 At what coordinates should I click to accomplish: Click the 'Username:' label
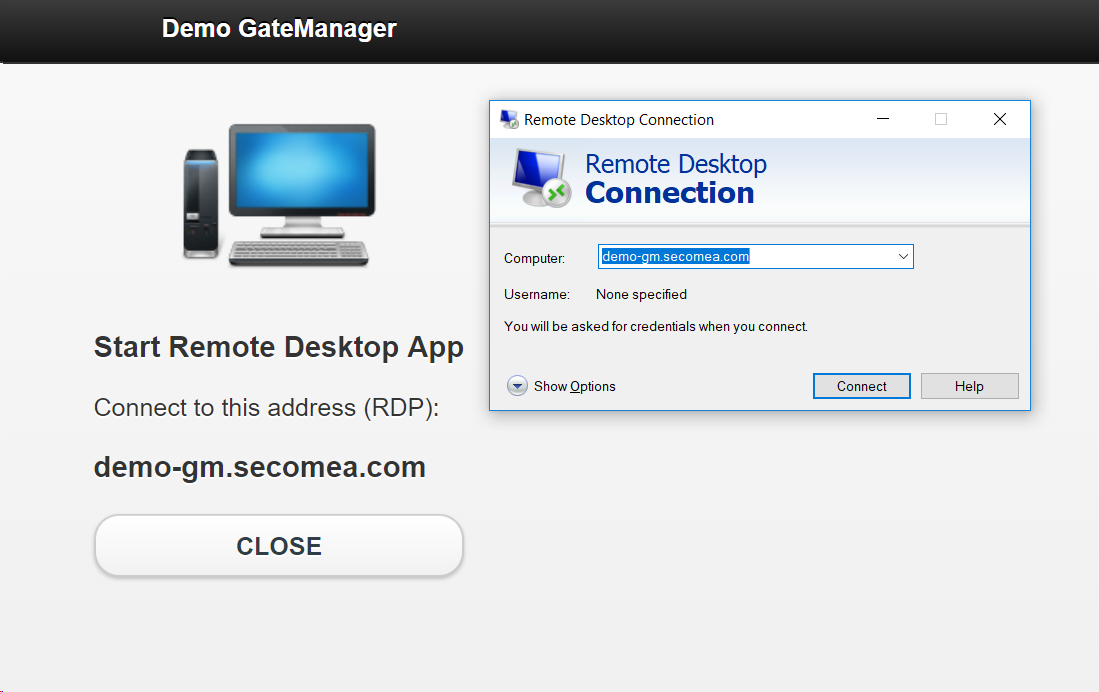pos(537,294)
